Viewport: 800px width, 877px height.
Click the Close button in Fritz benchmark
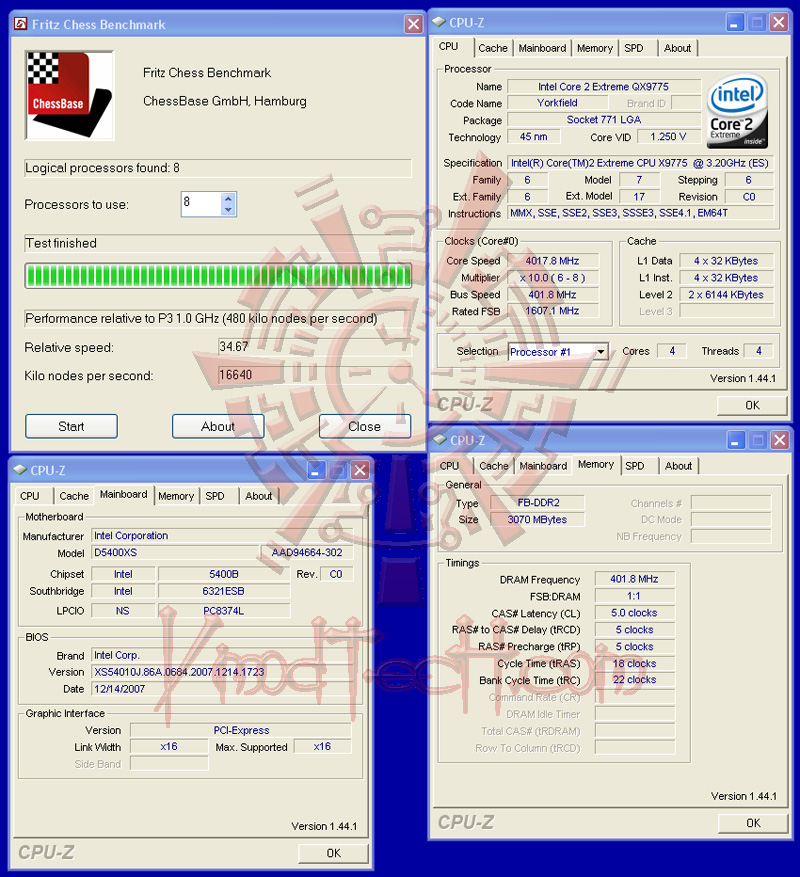point(365,426)
